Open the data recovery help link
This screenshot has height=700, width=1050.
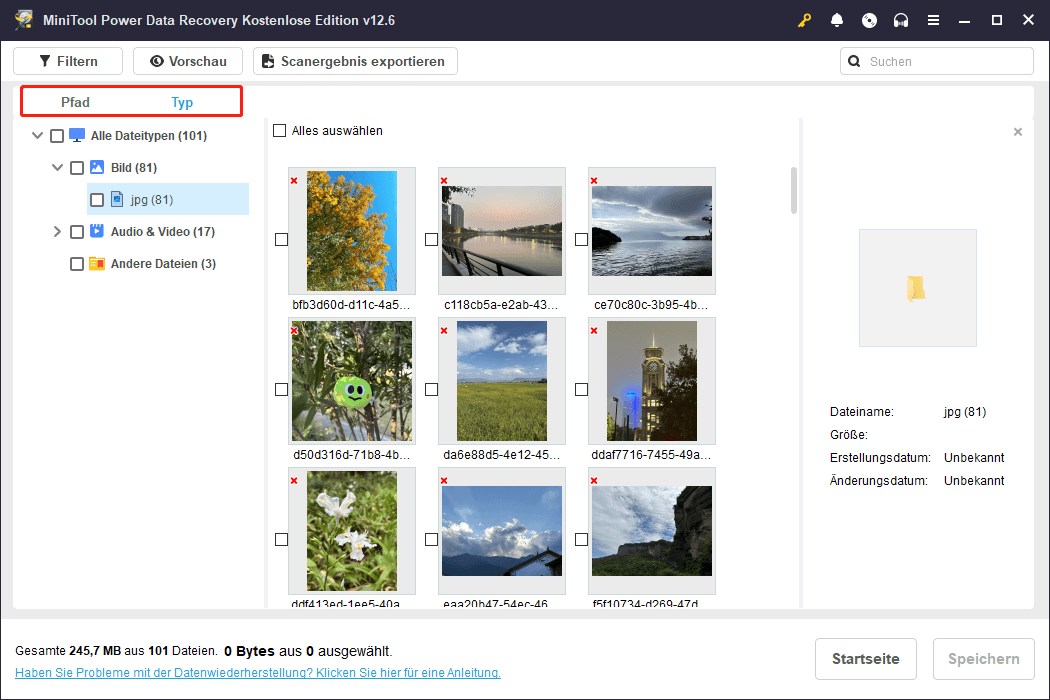point(257,673)
